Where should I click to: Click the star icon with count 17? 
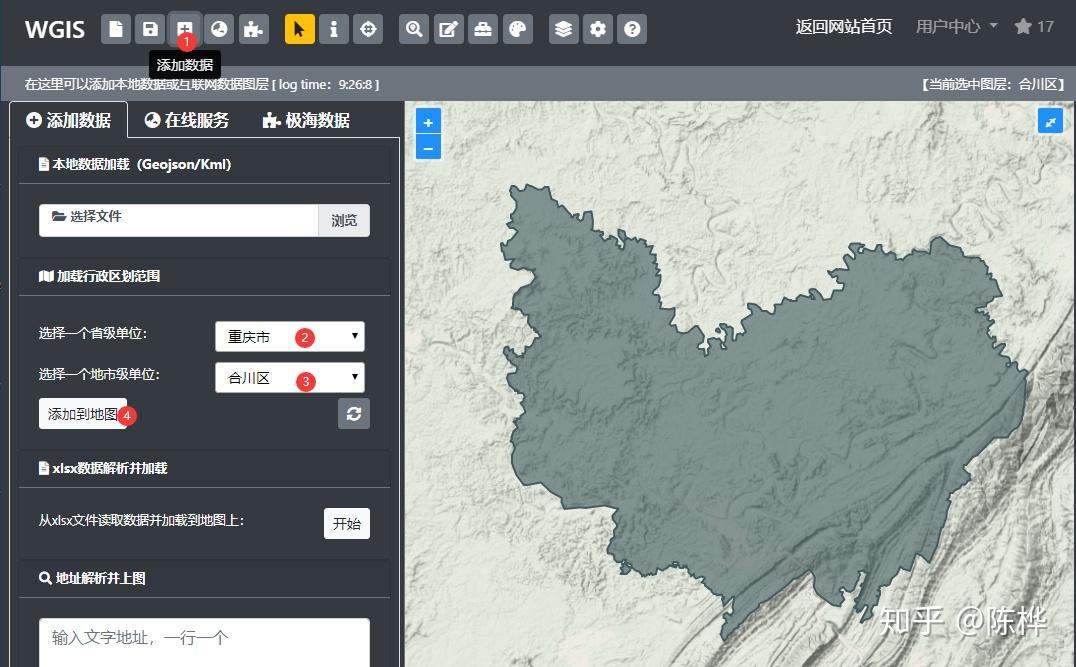[x=1033, y=27]
